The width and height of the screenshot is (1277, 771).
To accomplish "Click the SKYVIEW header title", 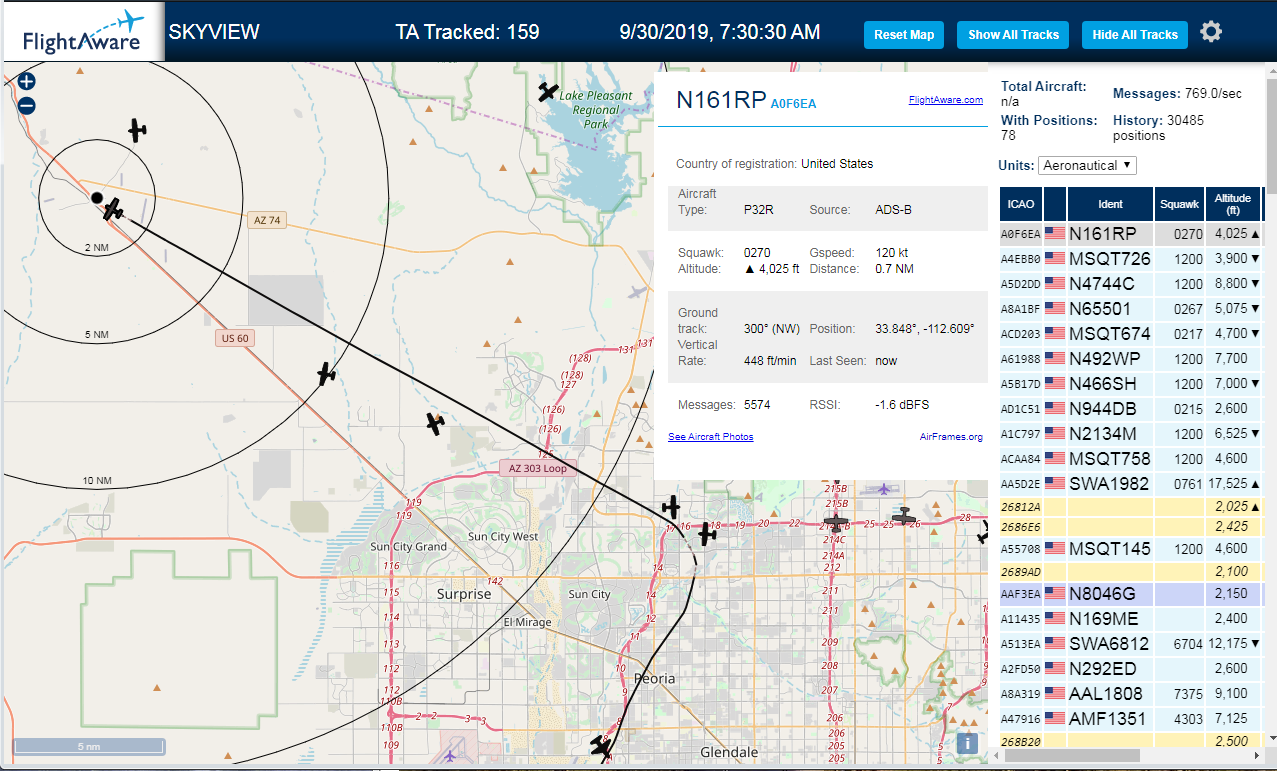I will [x=214, y=32].
